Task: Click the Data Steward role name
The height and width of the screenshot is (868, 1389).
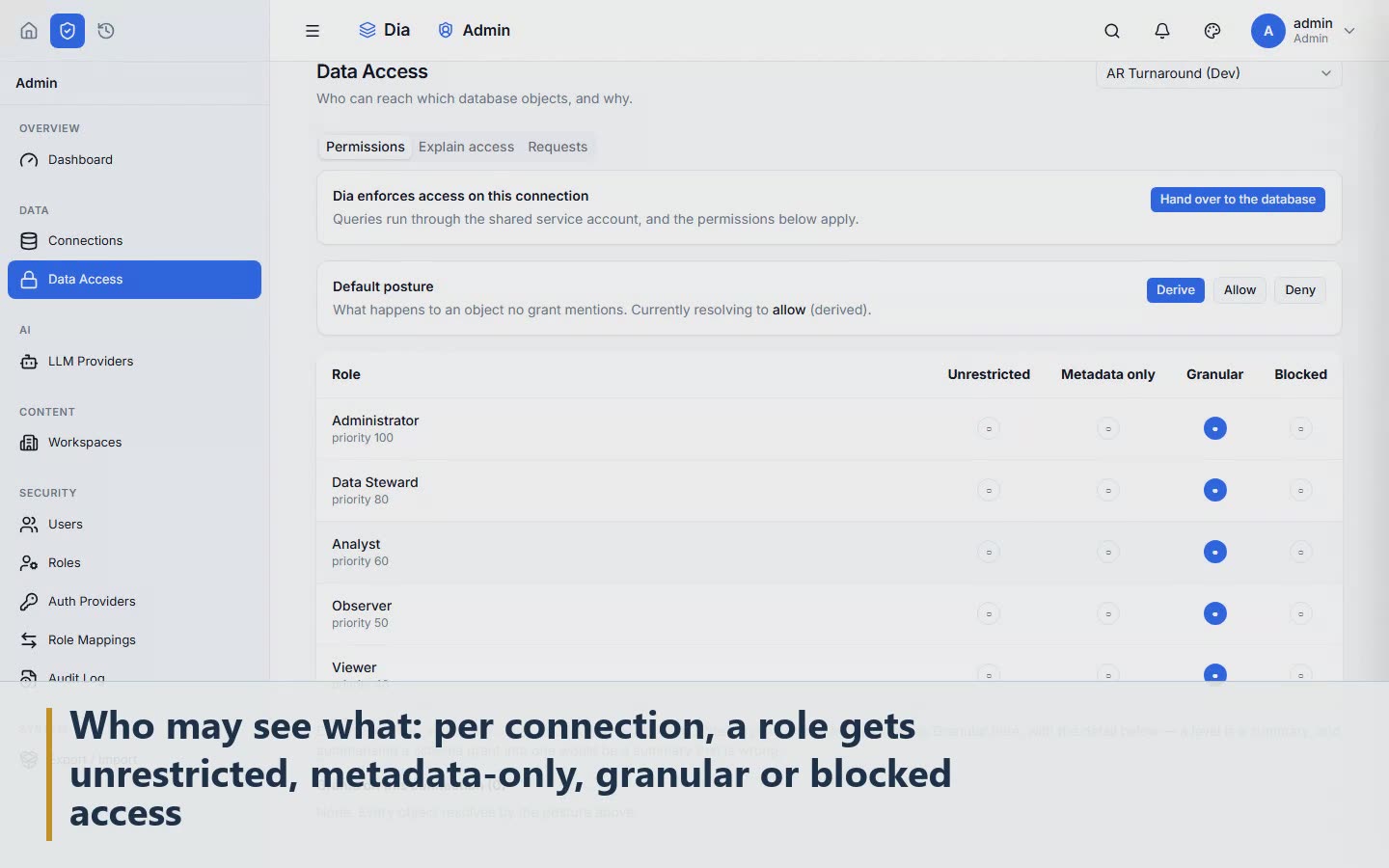Action: [x=375, y=482]
